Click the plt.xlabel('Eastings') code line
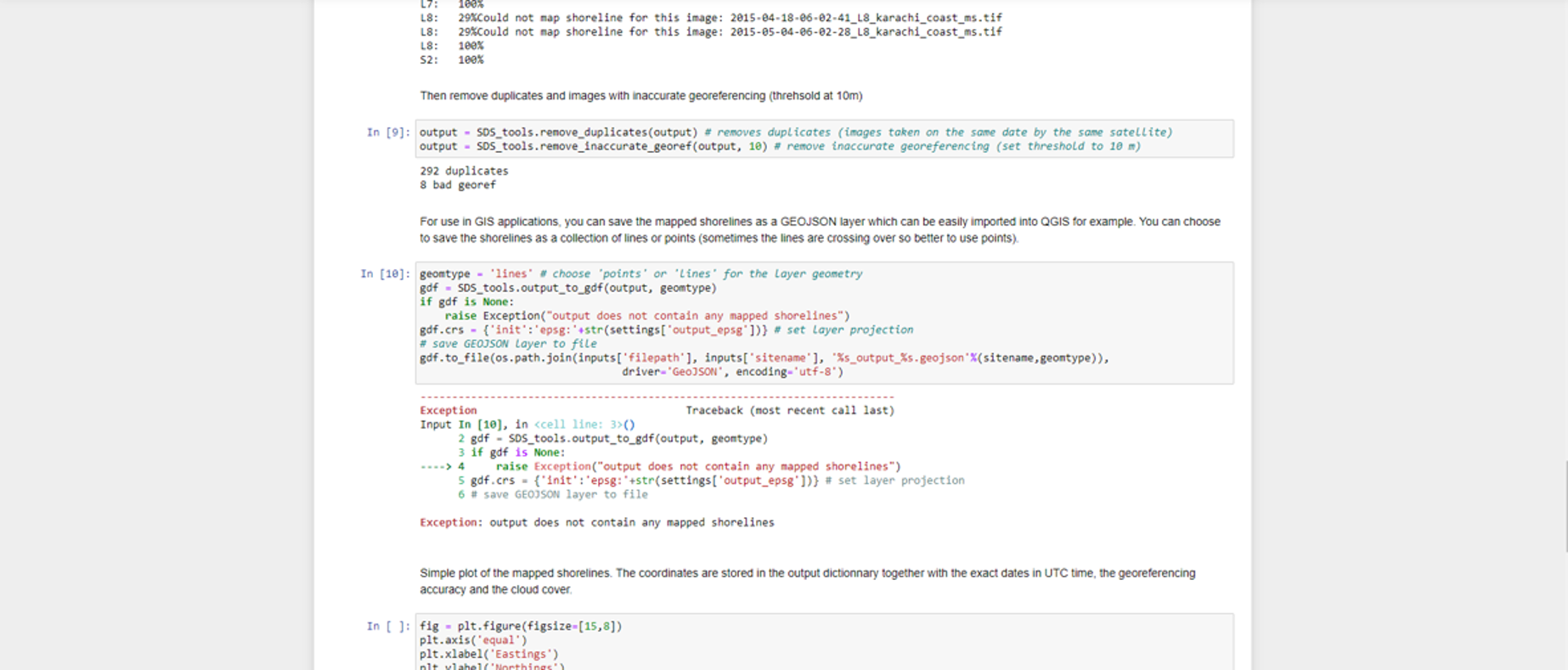The image size is (1568, 670). tap(489, 654)
